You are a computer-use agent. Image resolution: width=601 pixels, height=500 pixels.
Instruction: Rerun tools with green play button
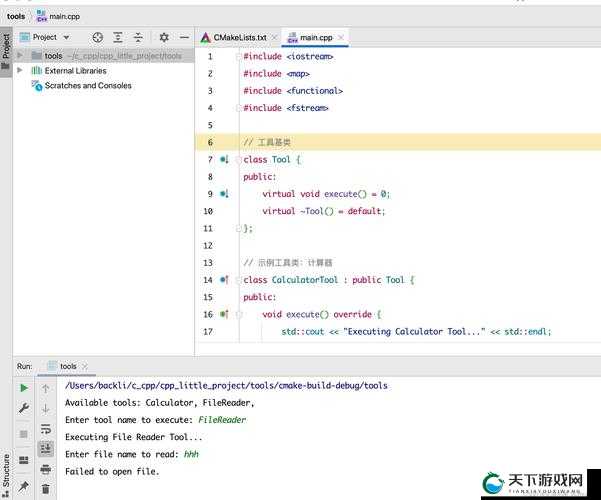(x=24, y=388)
